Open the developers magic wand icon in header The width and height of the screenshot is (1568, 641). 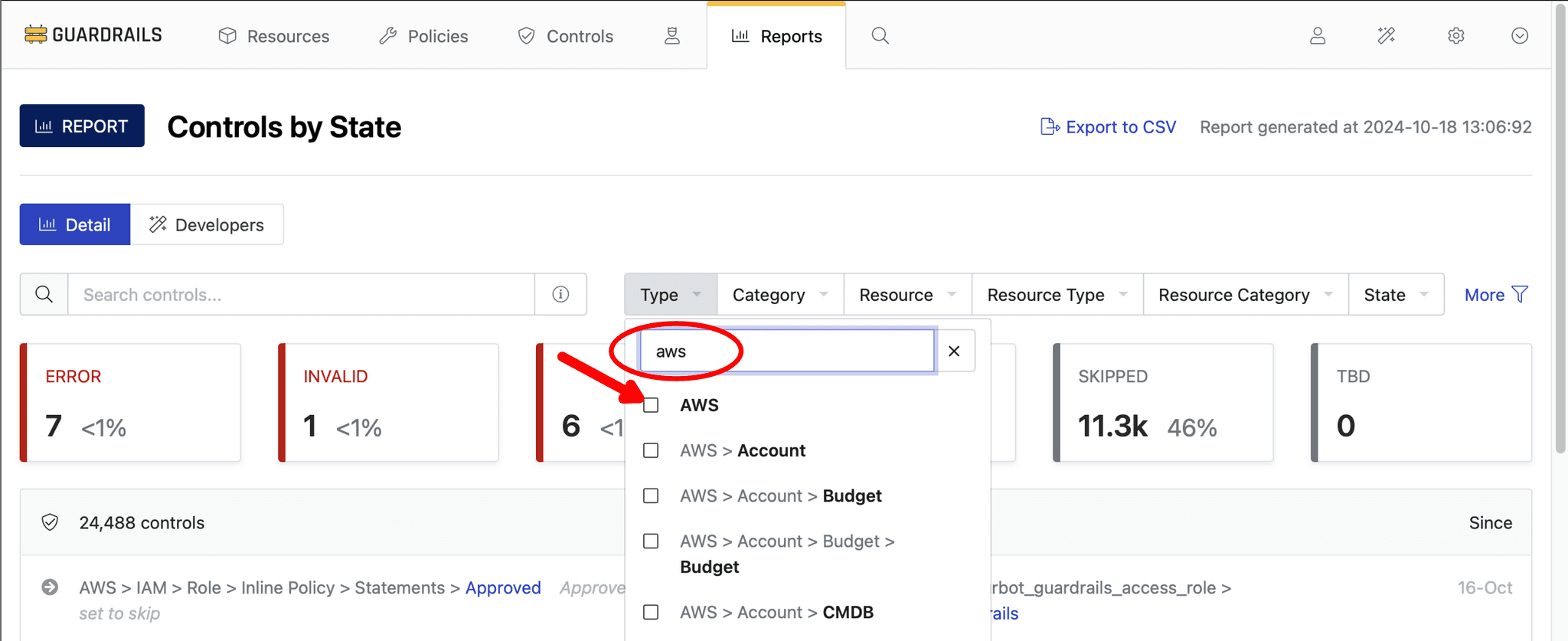pos(1387,36)
